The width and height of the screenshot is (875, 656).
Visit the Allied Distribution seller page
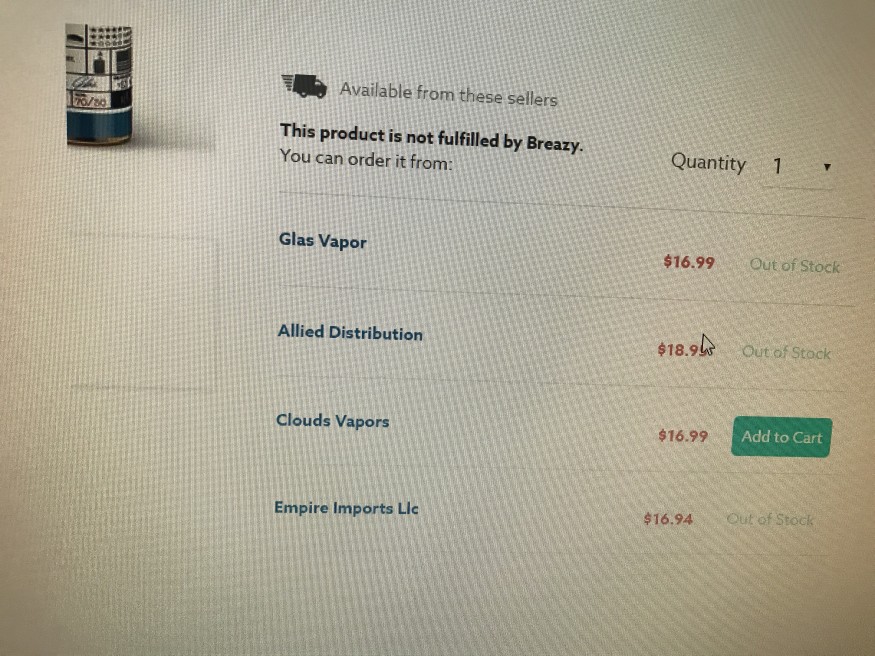(350, 332)
